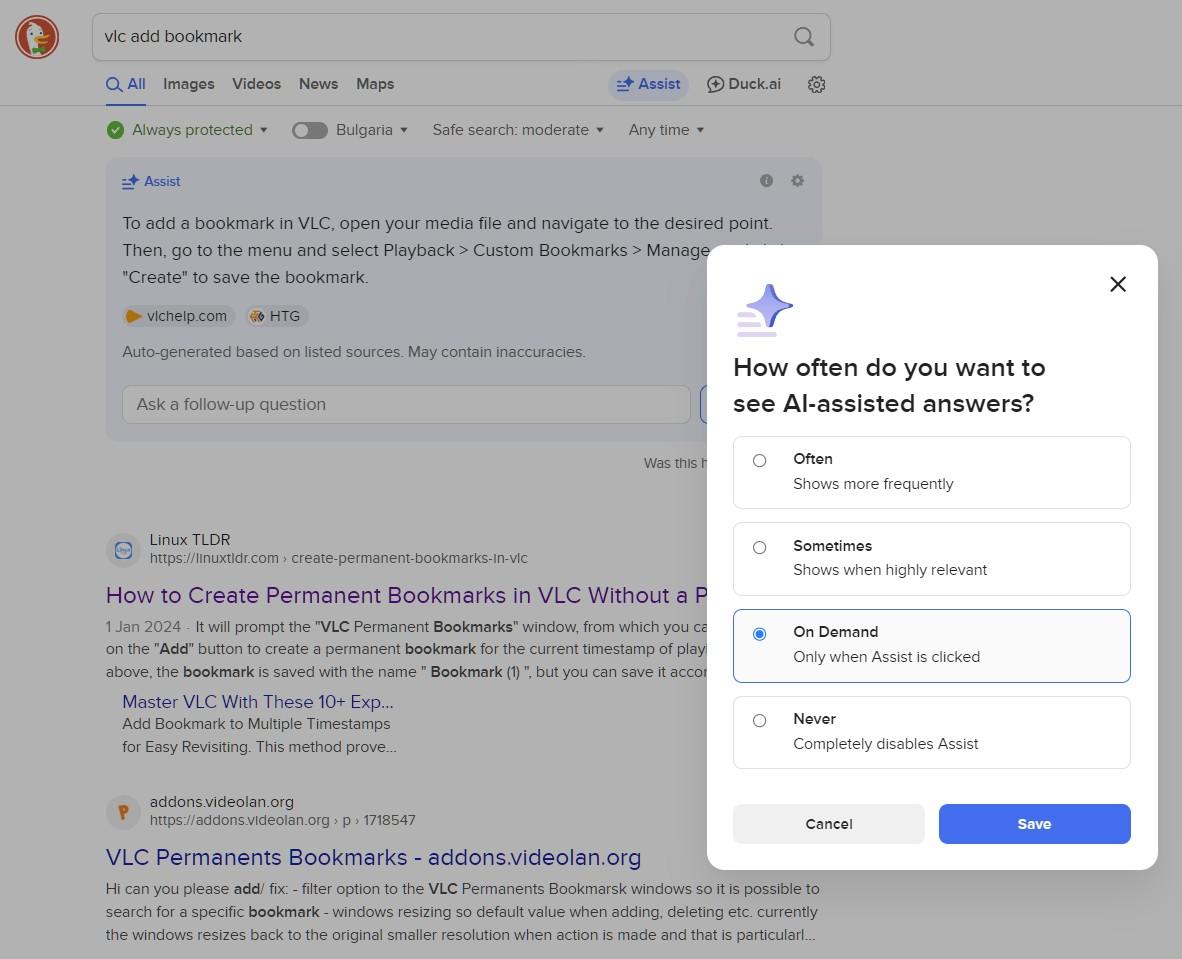Click the linuxtldr.com URL breadcrumb
The height and width of the screenshot is (959, 1182).
coord(338,558)
